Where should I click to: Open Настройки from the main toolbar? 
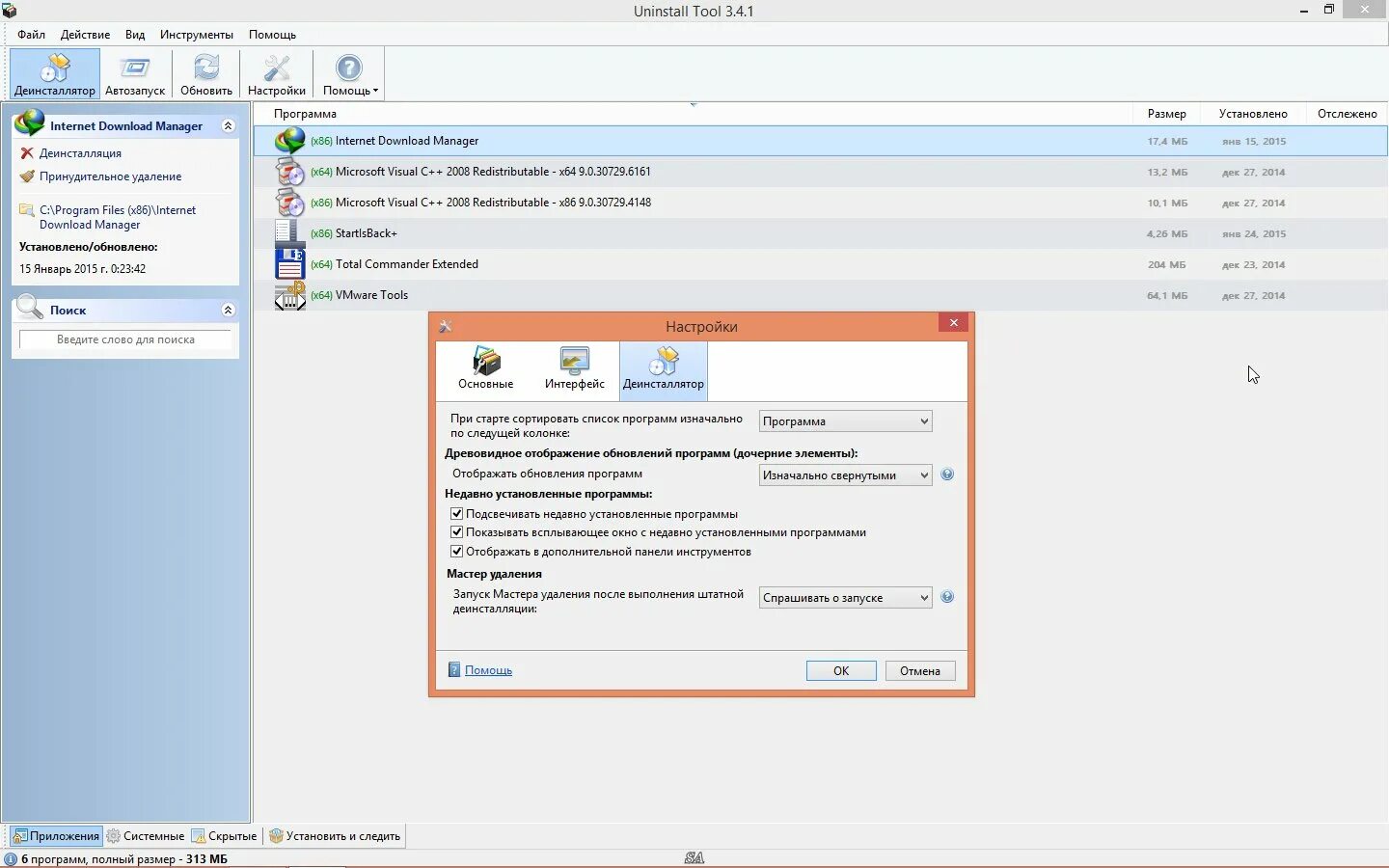(x=277, y=74)
